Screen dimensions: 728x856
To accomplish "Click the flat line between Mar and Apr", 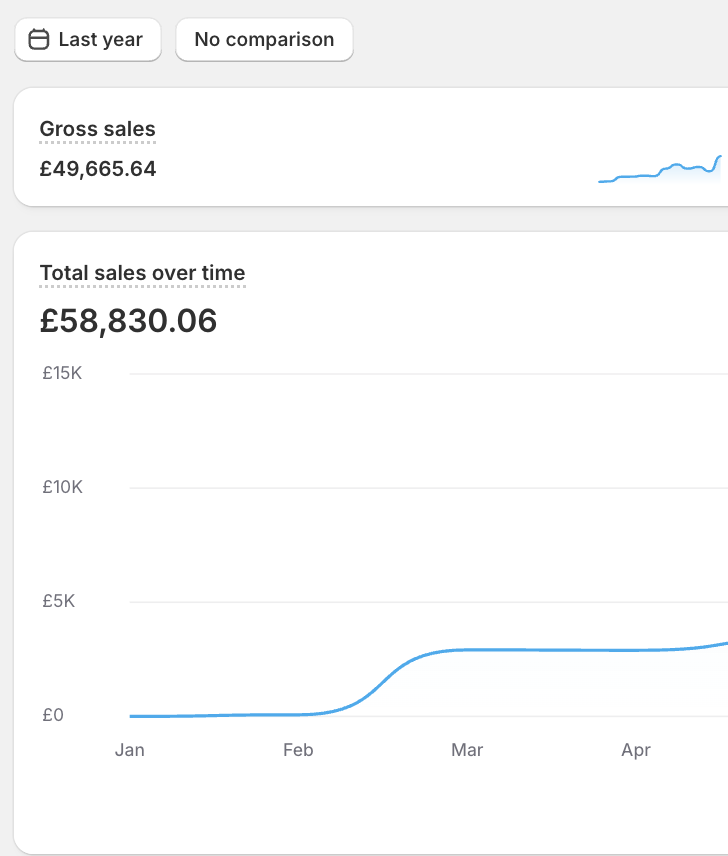I will pyautogui.click(x=550, y=650).
